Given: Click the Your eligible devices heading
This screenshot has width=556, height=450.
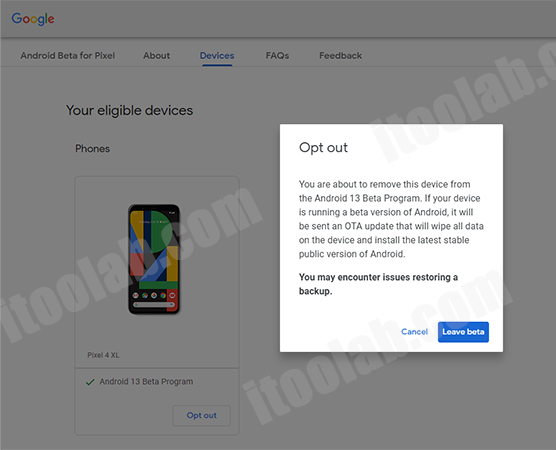Looking at the screenshot, I should point(129,111).
